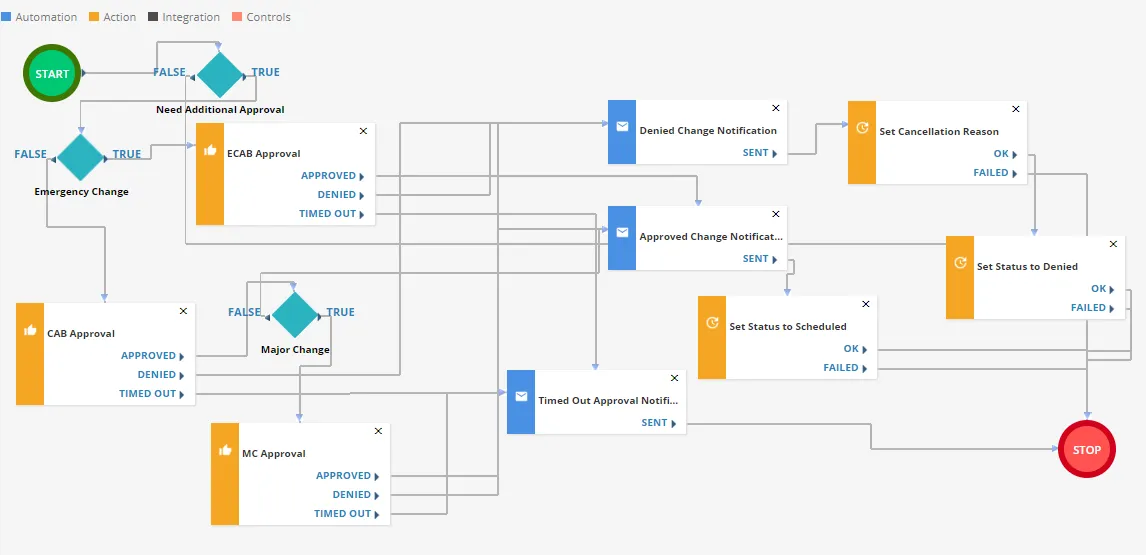1146x555 pixels.
Task: Click the Set Cancellation Reason refresh icon
Action: click(862, 127)
